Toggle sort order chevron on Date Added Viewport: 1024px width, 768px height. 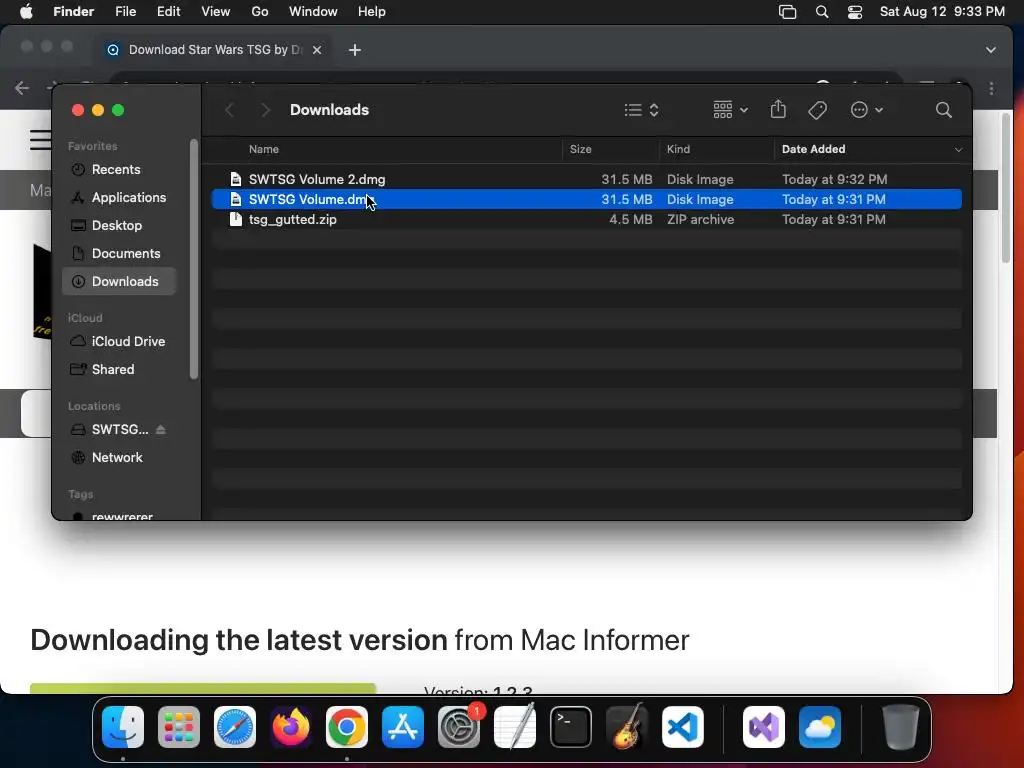click(x=958, y=150)
